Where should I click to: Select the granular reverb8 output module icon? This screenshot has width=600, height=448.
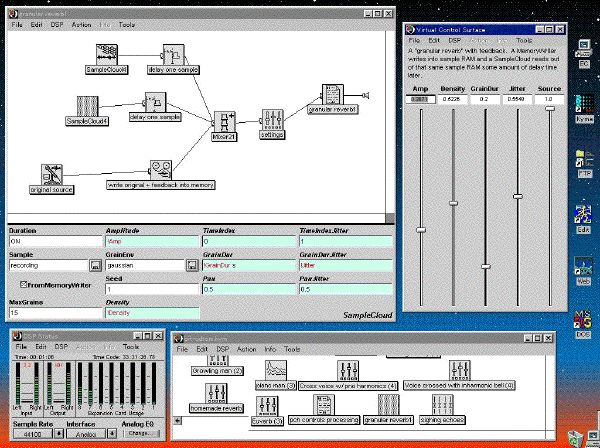click(x=333, y=95)
